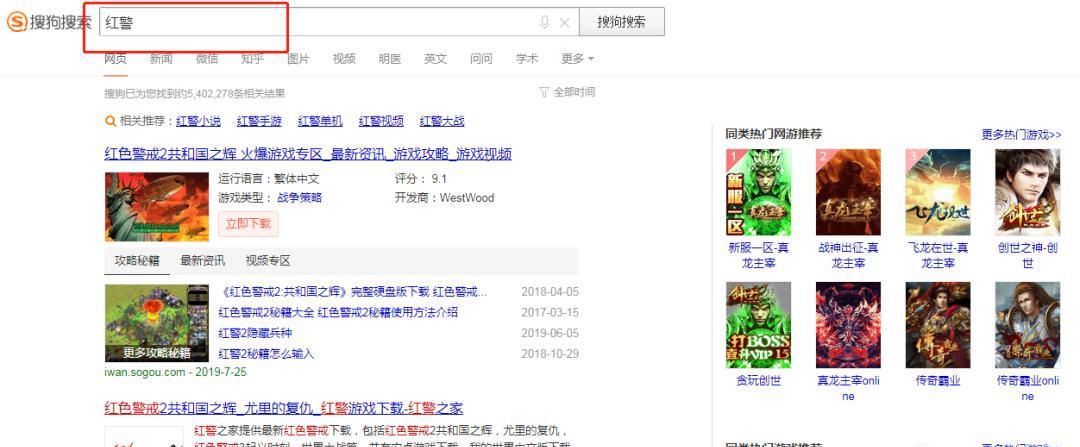Click the Sogou logo icon
Image resolution: width=1080 pixels, height=447 pixels.
pyautogui.click(x=17, y=22)
